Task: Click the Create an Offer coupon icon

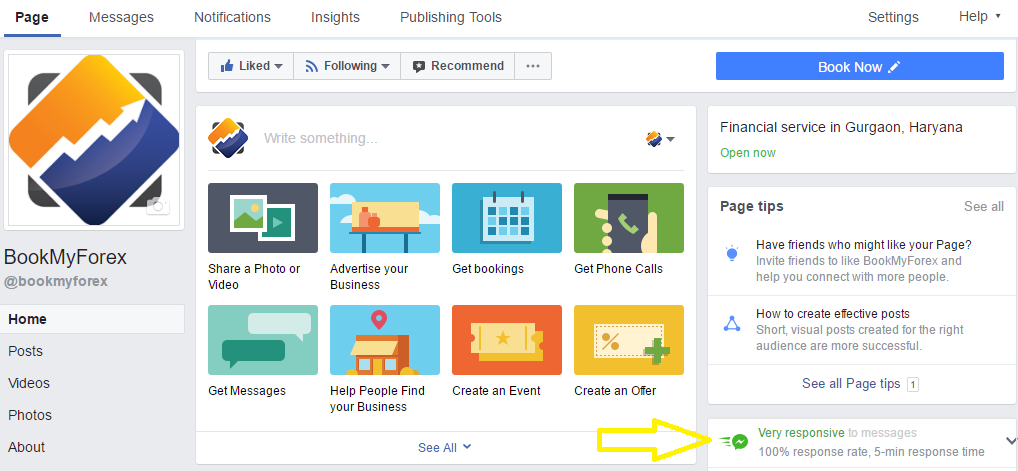Action: point(629,340)
